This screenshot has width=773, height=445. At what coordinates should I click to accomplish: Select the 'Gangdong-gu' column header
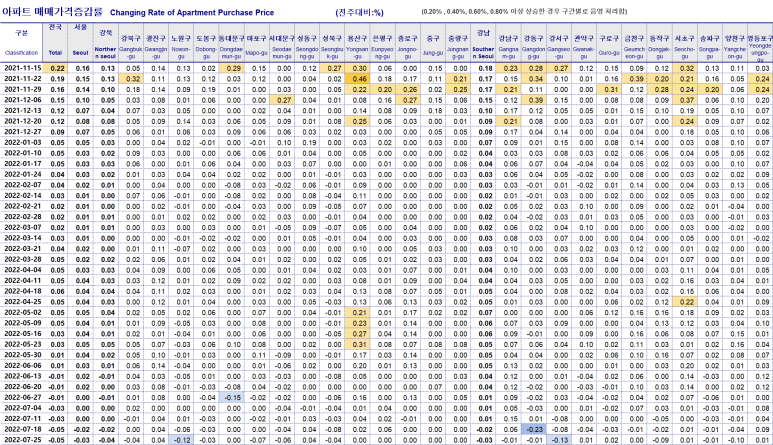click(533, 43)
